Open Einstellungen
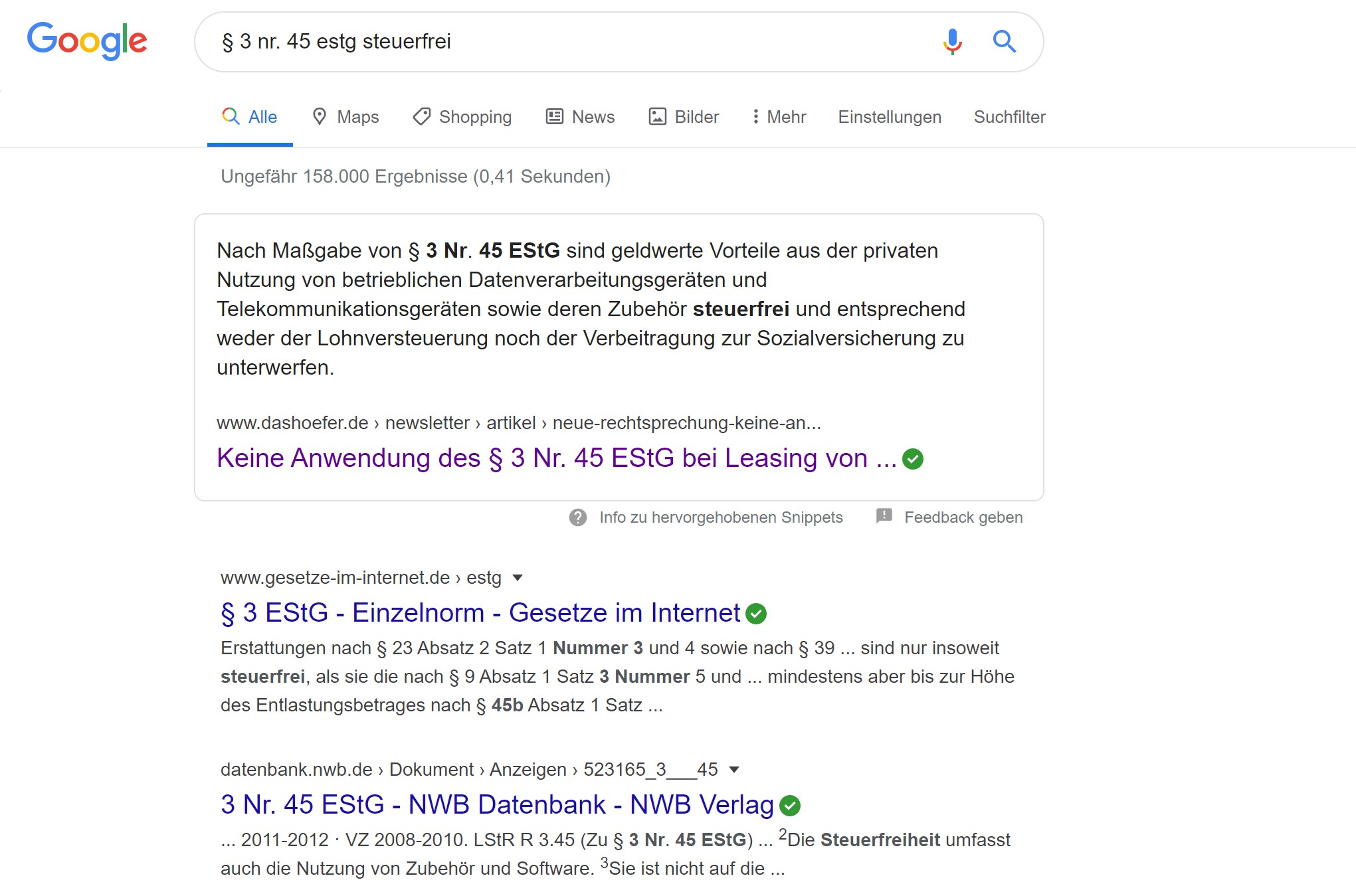The height and width of the screenshot is (896, 1356). pyautogui.click(x=890, y=117)
